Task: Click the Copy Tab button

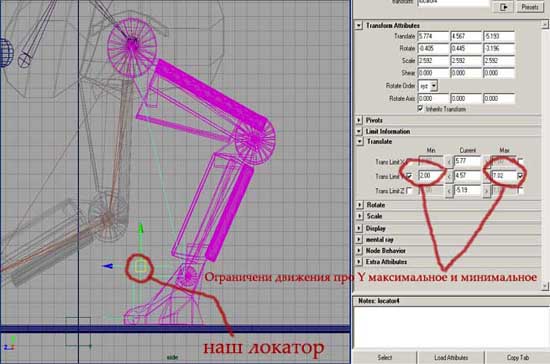Action: pyautogui.click(x=517, y=358)
